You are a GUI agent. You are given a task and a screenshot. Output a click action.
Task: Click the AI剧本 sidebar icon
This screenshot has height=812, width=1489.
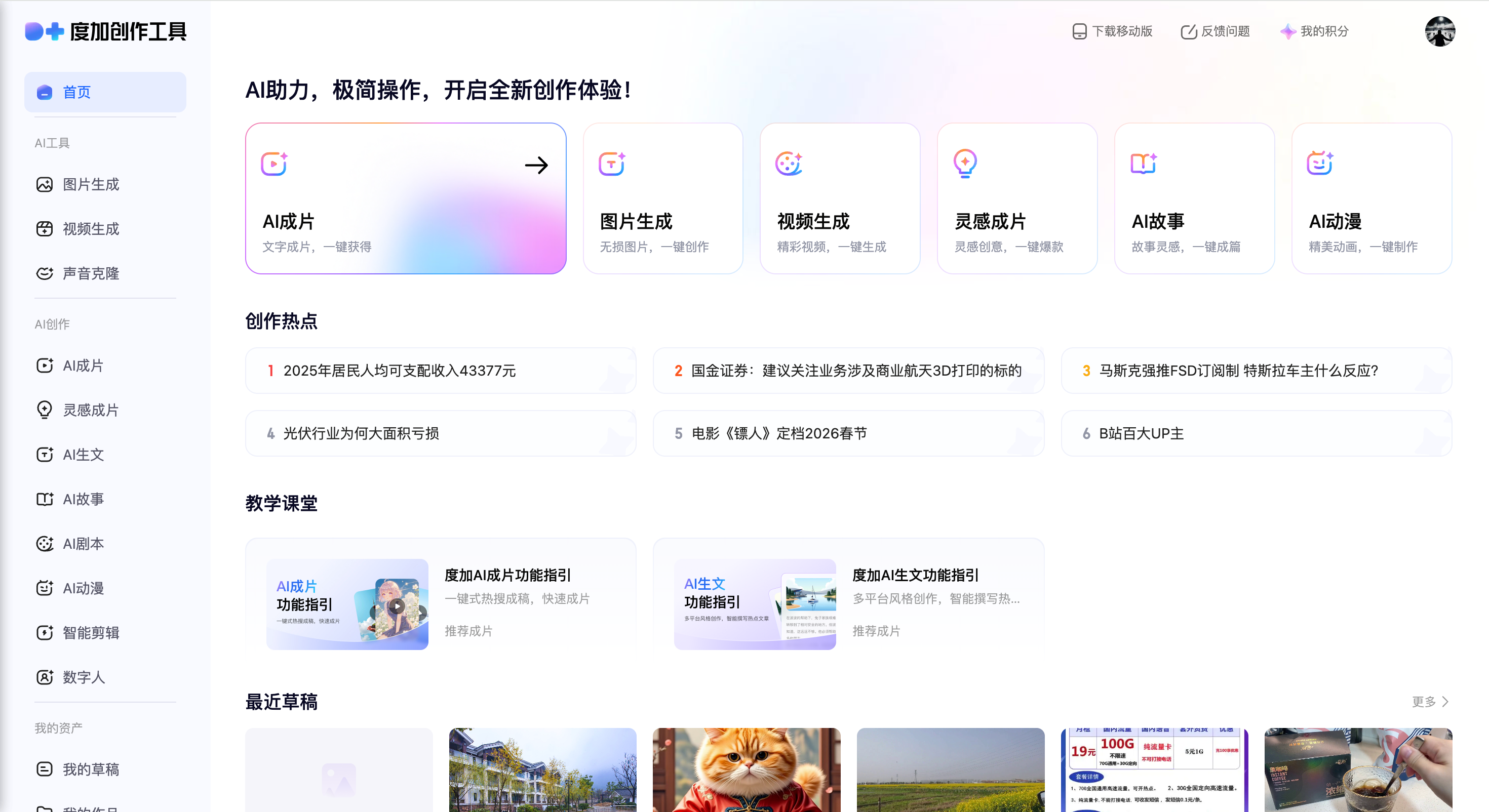pyautogui.click(x=45, y=543)
